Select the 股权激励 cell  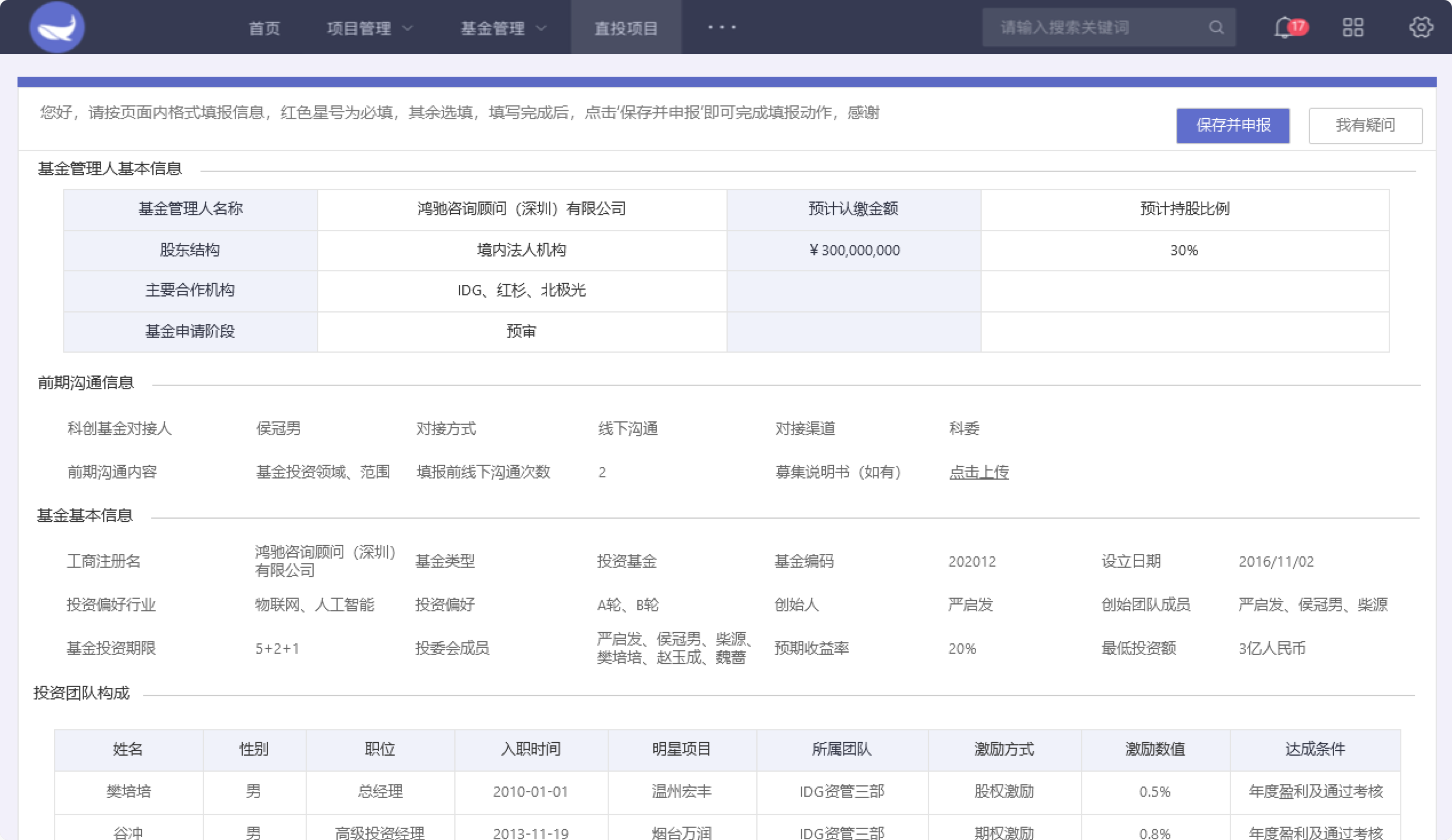(1004, 791)
